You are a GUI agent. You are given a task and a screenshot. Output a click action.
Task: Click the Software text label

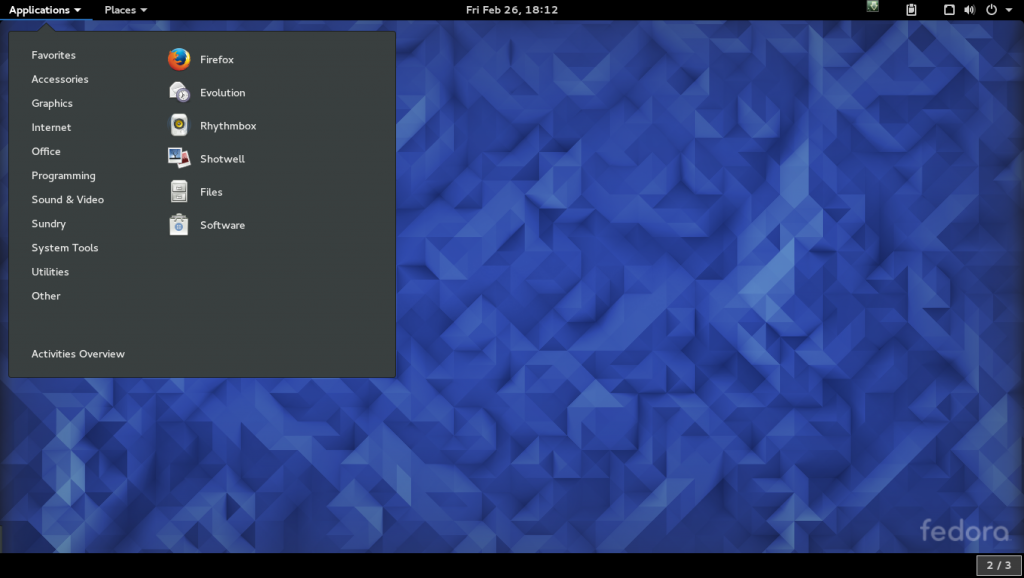point(223,225)
